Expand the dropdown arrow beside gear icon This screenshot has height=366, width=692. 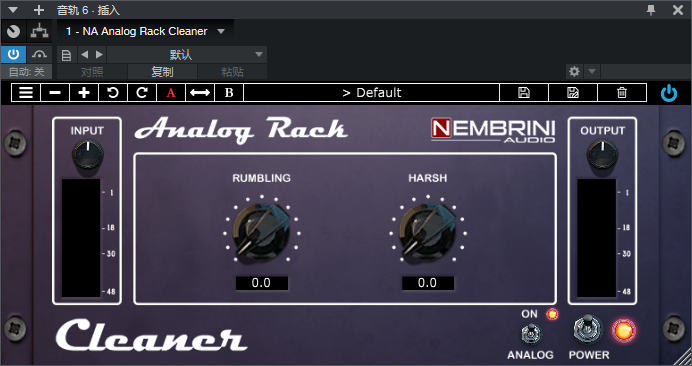pos(592,71)
